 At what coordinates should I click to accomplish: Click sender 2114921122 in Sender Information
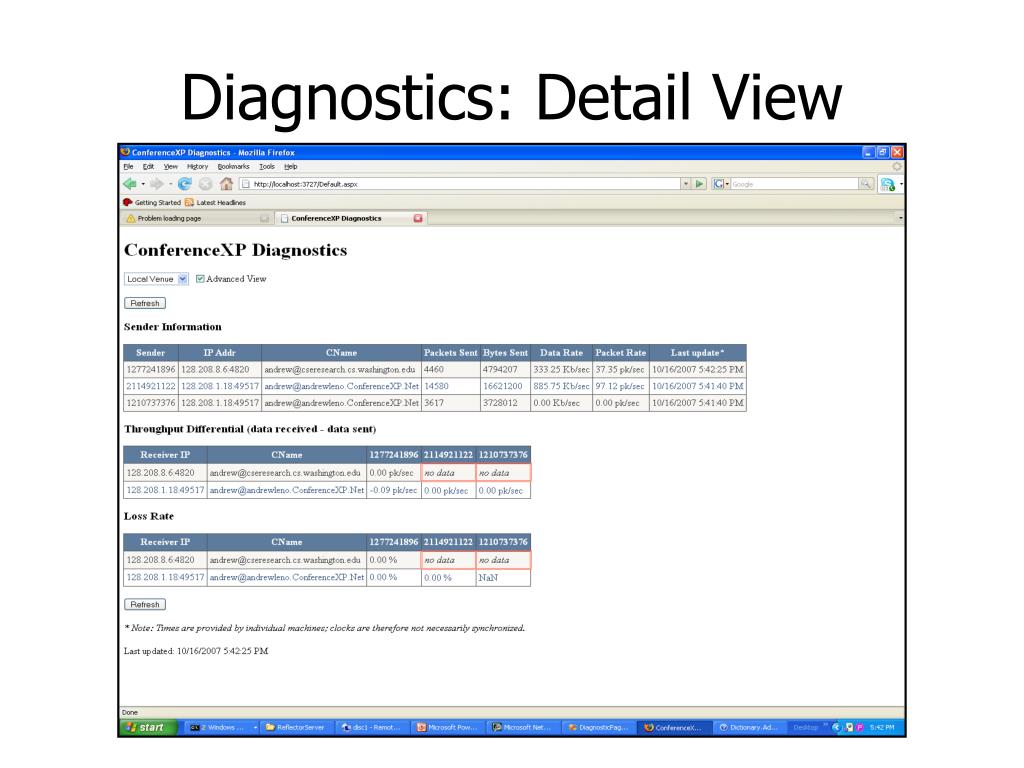point(151,386)
